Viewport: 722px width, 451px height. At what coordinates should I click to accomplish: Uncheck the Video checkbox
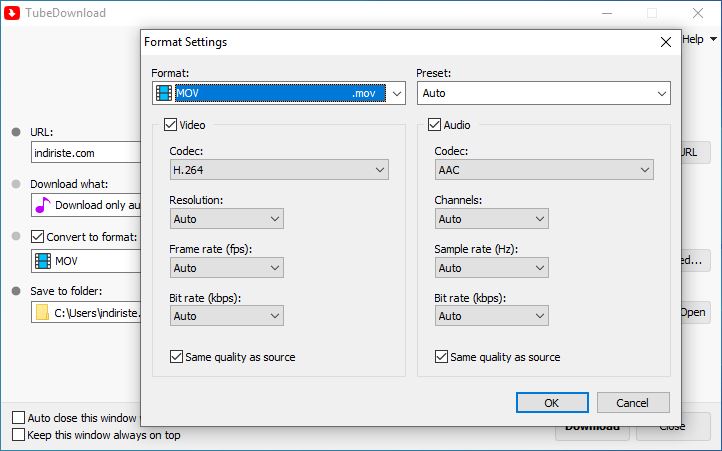click(170, 125)
